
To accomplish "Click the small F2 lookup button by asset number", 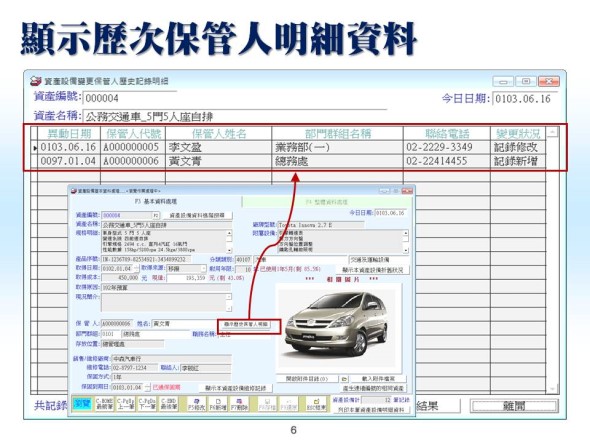I will pyautogui.click(x=156, y=216).
